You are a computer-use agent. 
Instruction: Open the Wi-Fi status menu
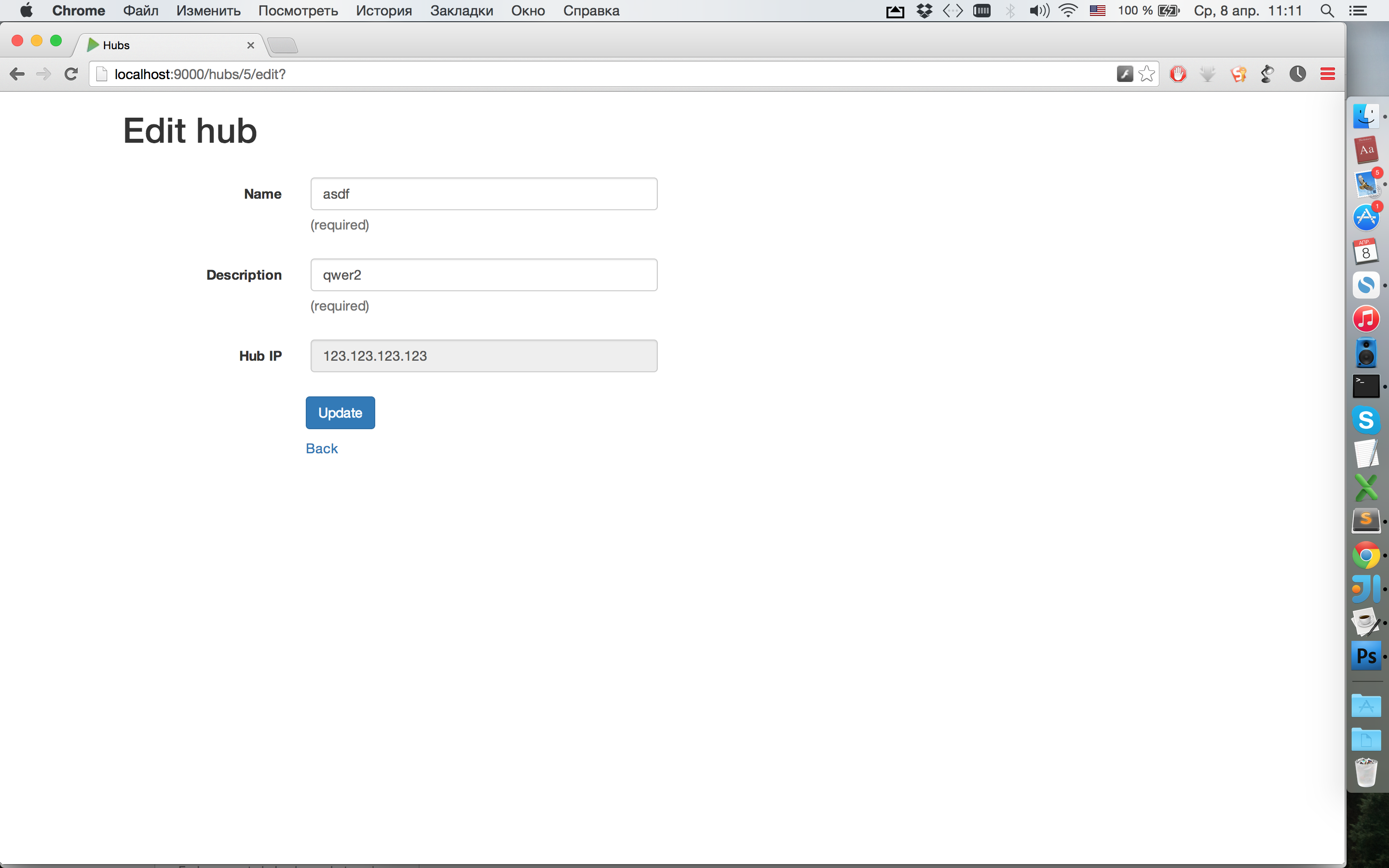pos(1068,11)
